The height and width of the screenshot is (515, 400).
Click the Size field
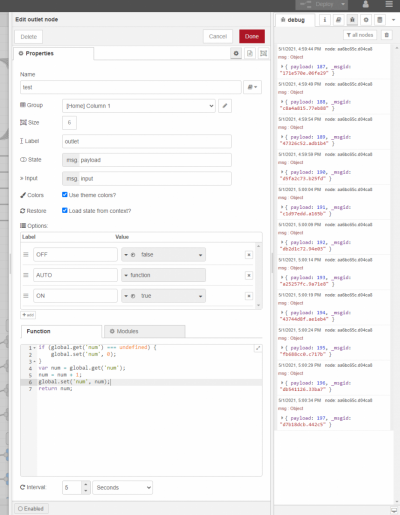pyautogui.click(x=69, y=123)
